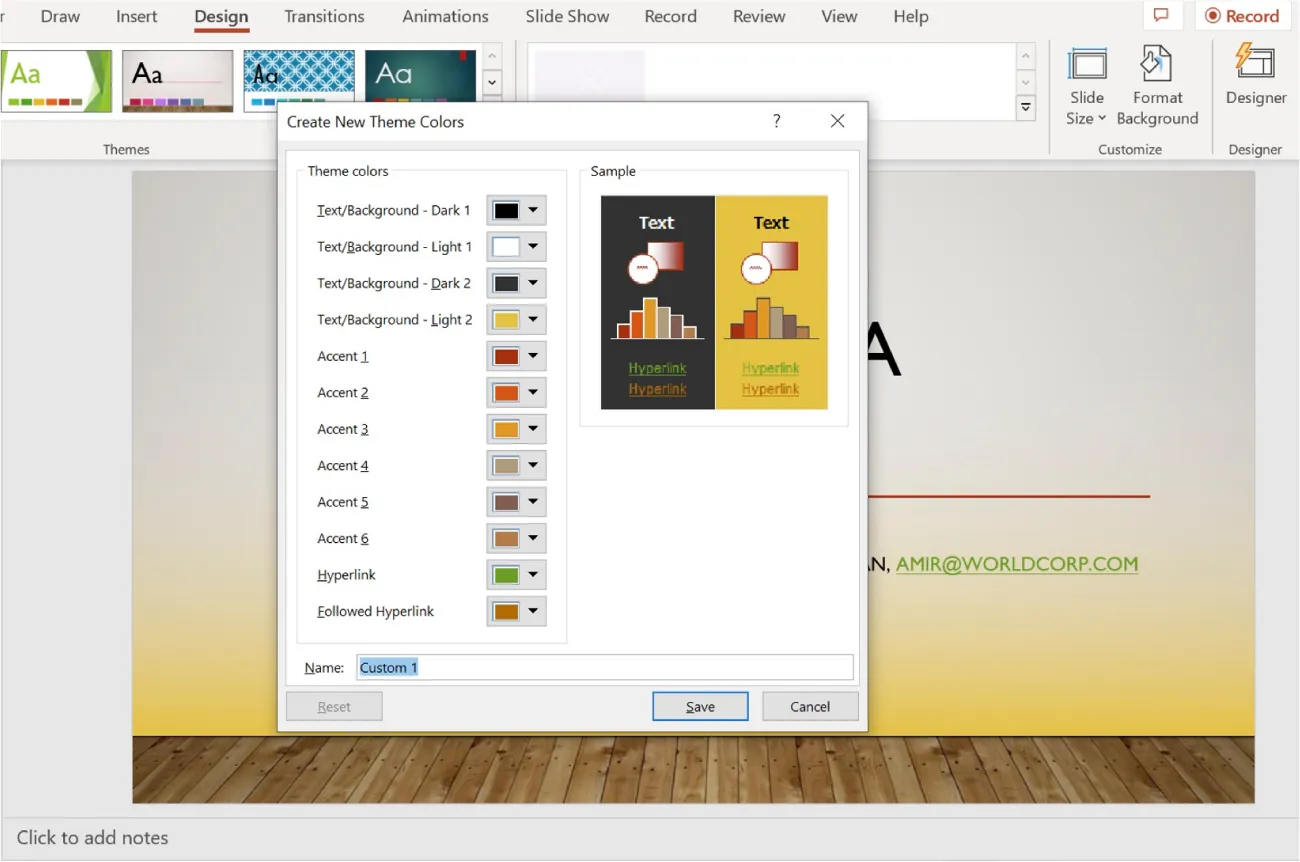Click the Accent 5 color swatch
This screenshot has height=862, width=1300.
[x=508, y=501]
